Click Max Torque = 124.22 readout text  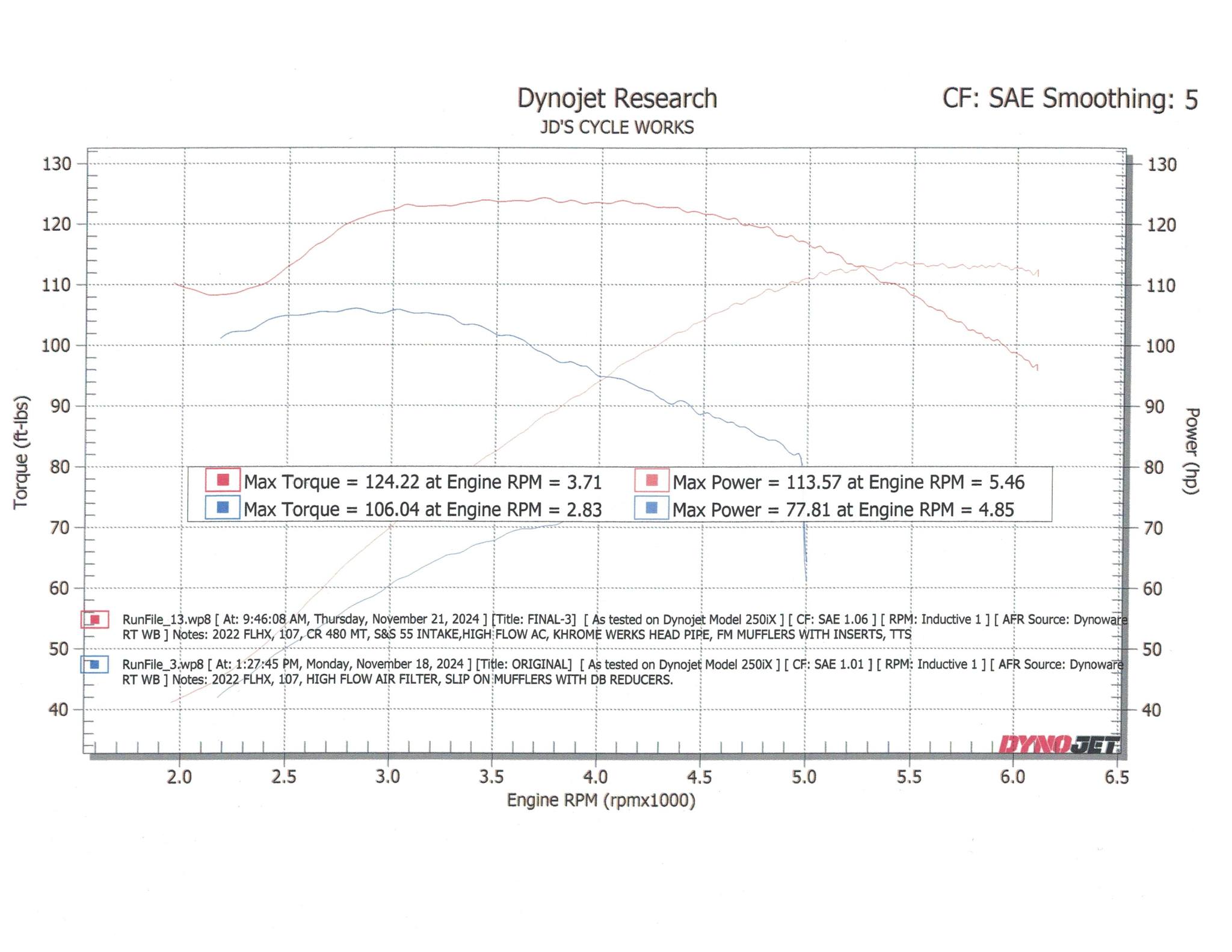pyautogui.click(x=423, y=482)
